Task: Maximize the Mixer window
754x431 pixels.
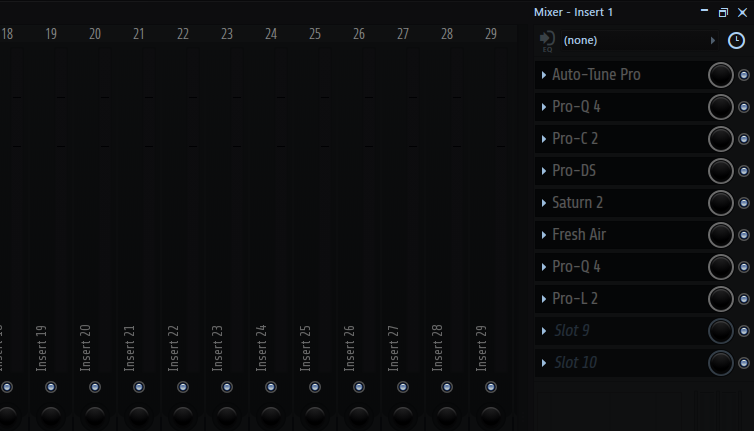Action: click(x=723, y=13)
